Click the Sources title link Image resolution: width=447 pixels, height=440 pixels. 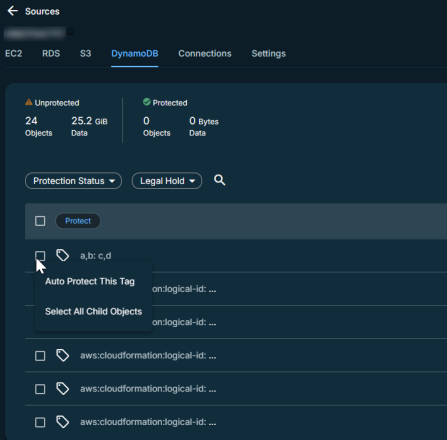[x=42, y=11]
